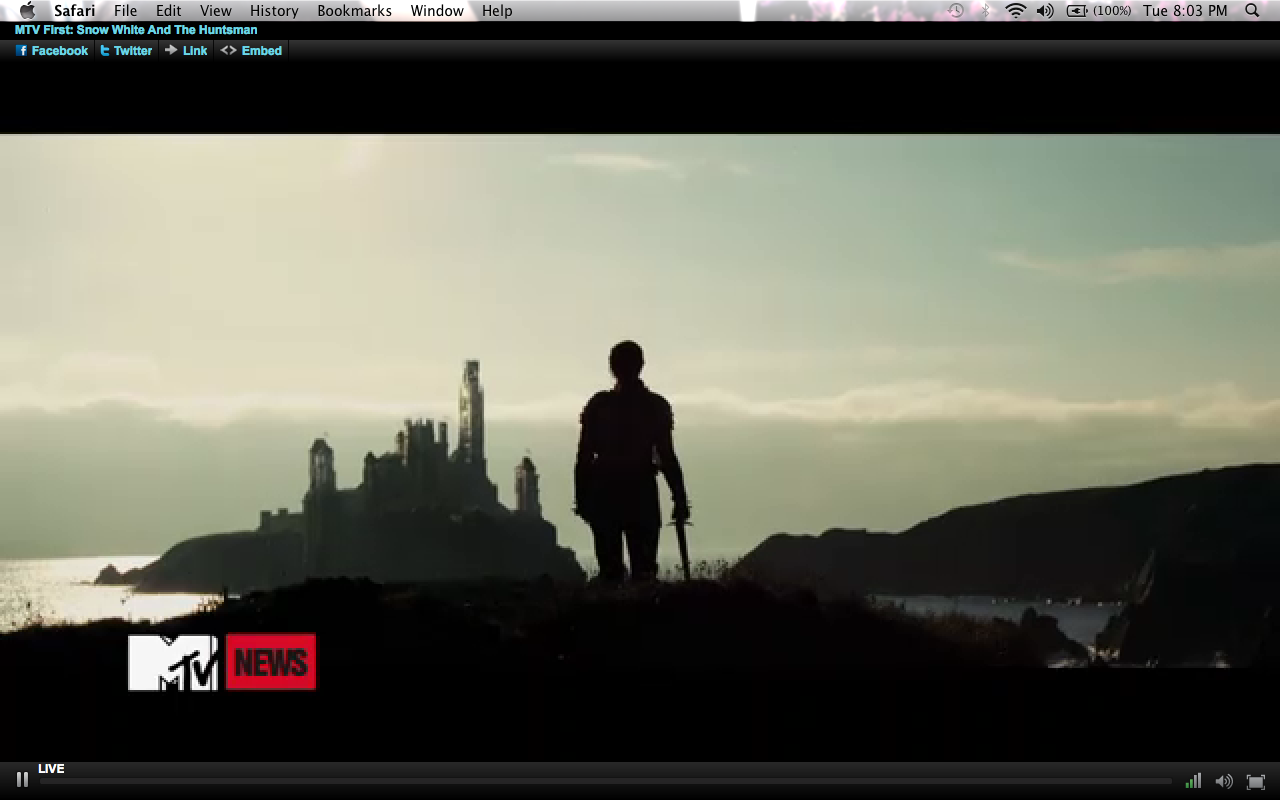The image size is (1280, 800).
Task: Open the Time Machine menu bar icon
Action: pyautogui.click(x=956, y=10)
